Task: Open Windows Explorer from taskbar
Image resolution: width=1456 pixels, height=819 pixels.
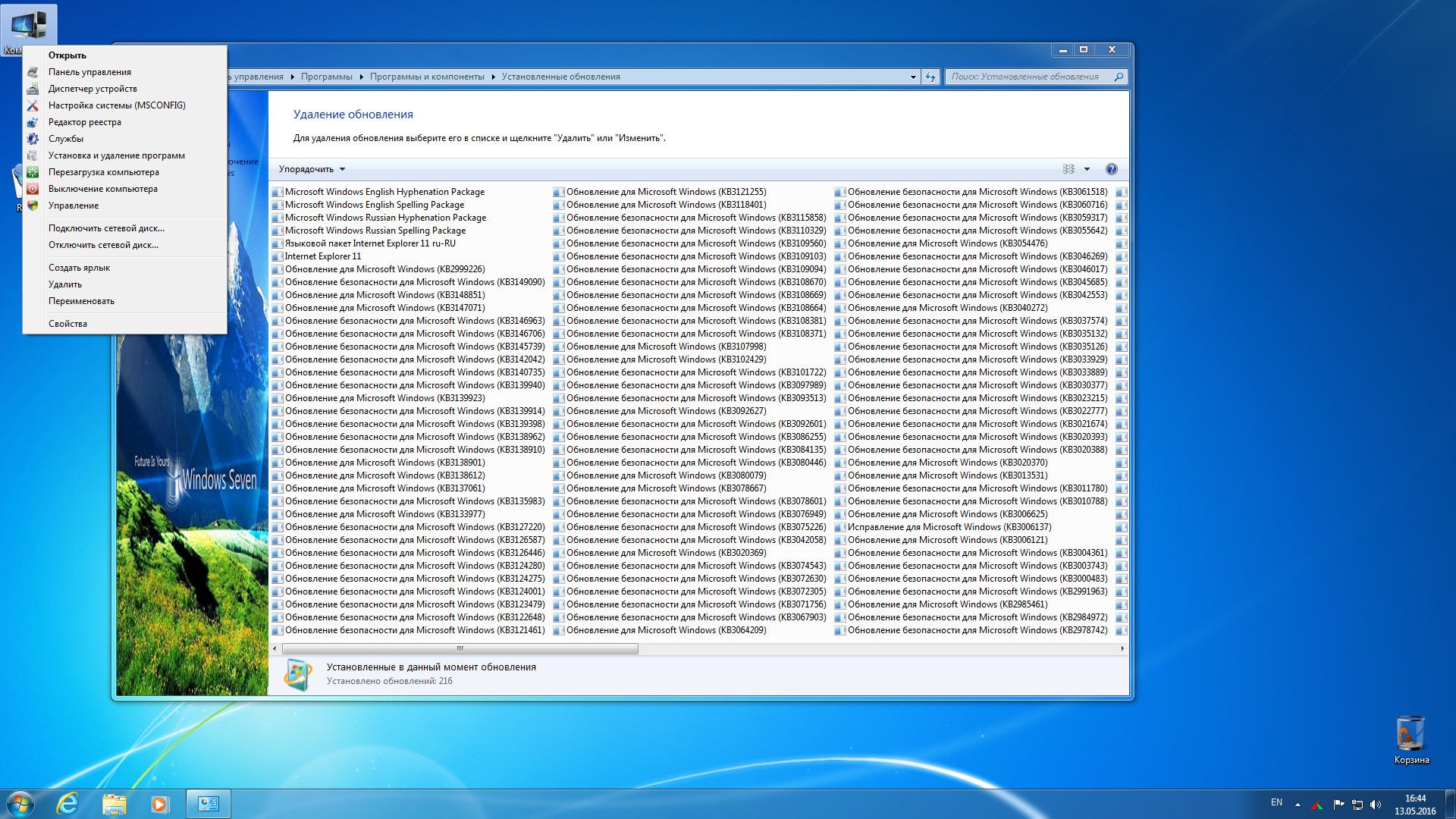Action: click(x=114, y=804)
